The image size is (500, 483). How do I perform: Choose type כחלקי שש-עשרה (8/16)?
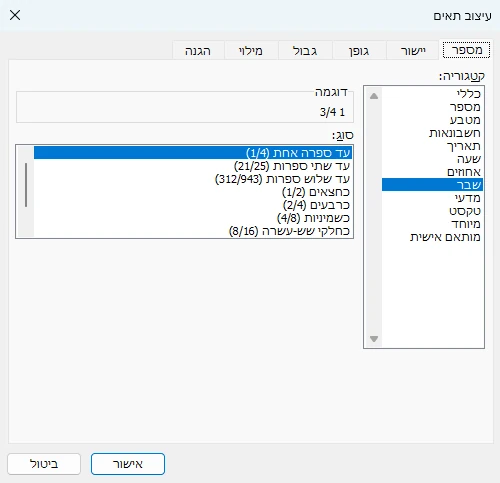coord(193,231)
